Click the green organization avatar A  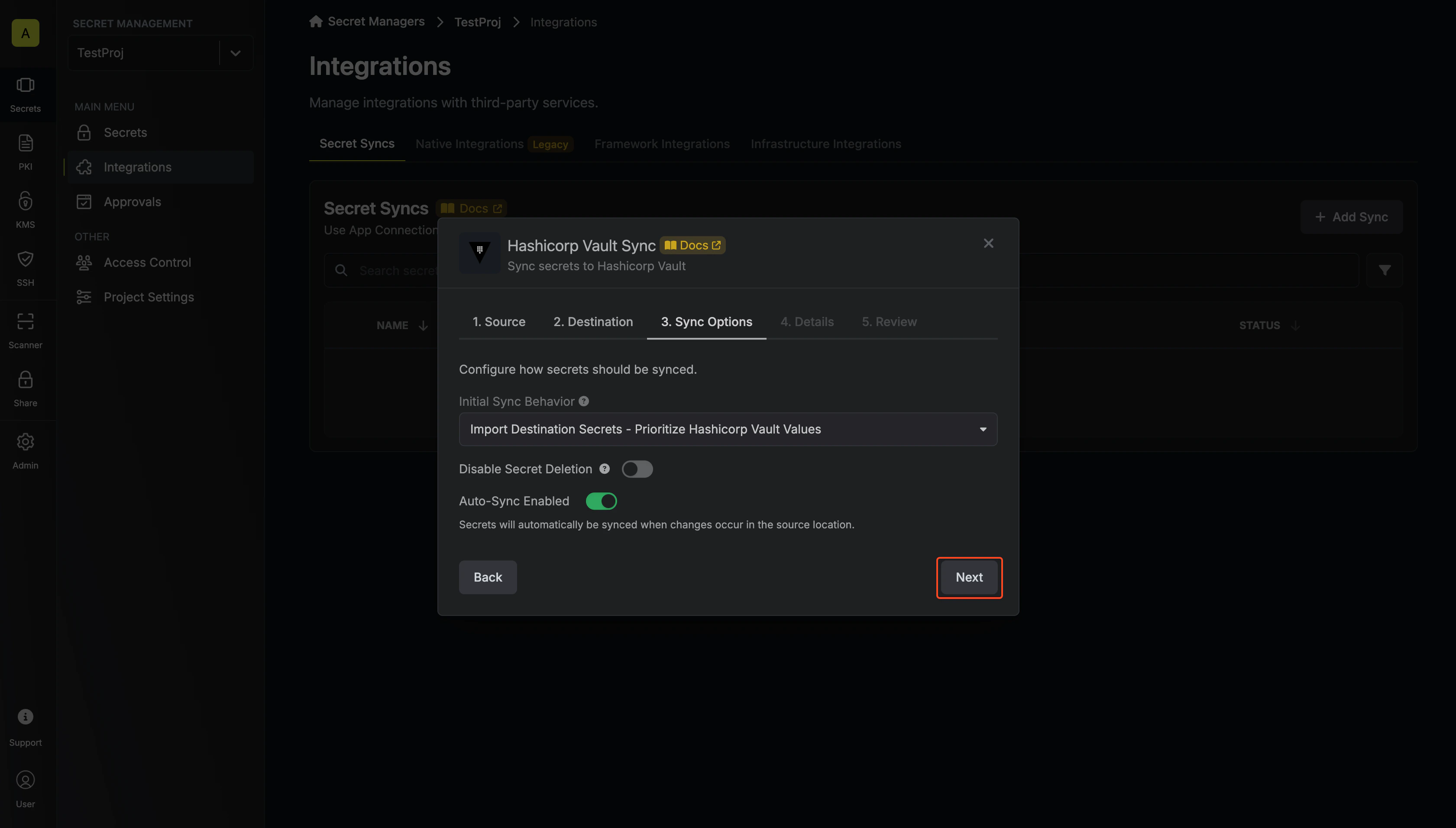25,33
